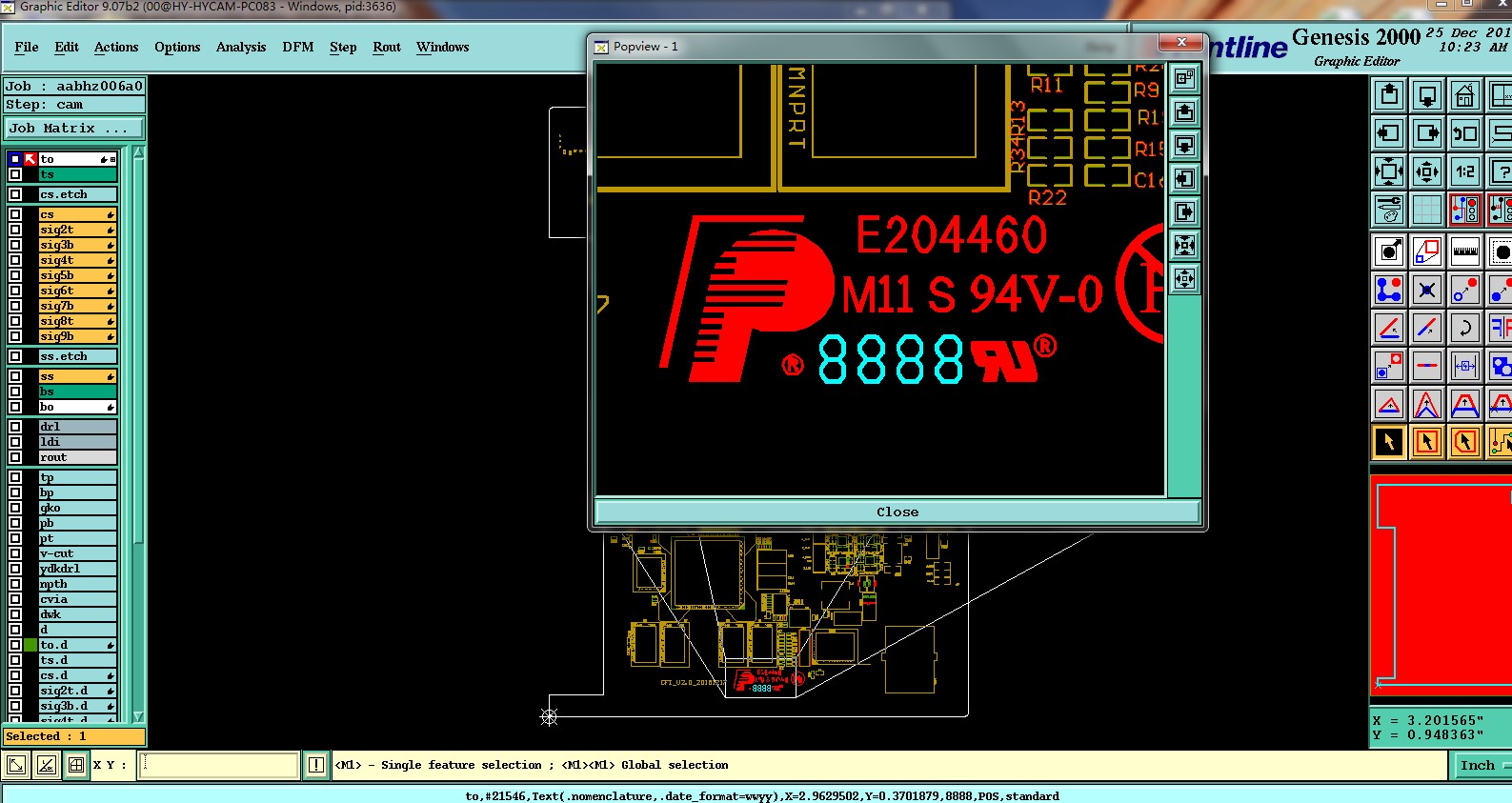Toggle the checkbox for layer rout
Viewport: 1512px width, 803px height.
pos(15,457)
